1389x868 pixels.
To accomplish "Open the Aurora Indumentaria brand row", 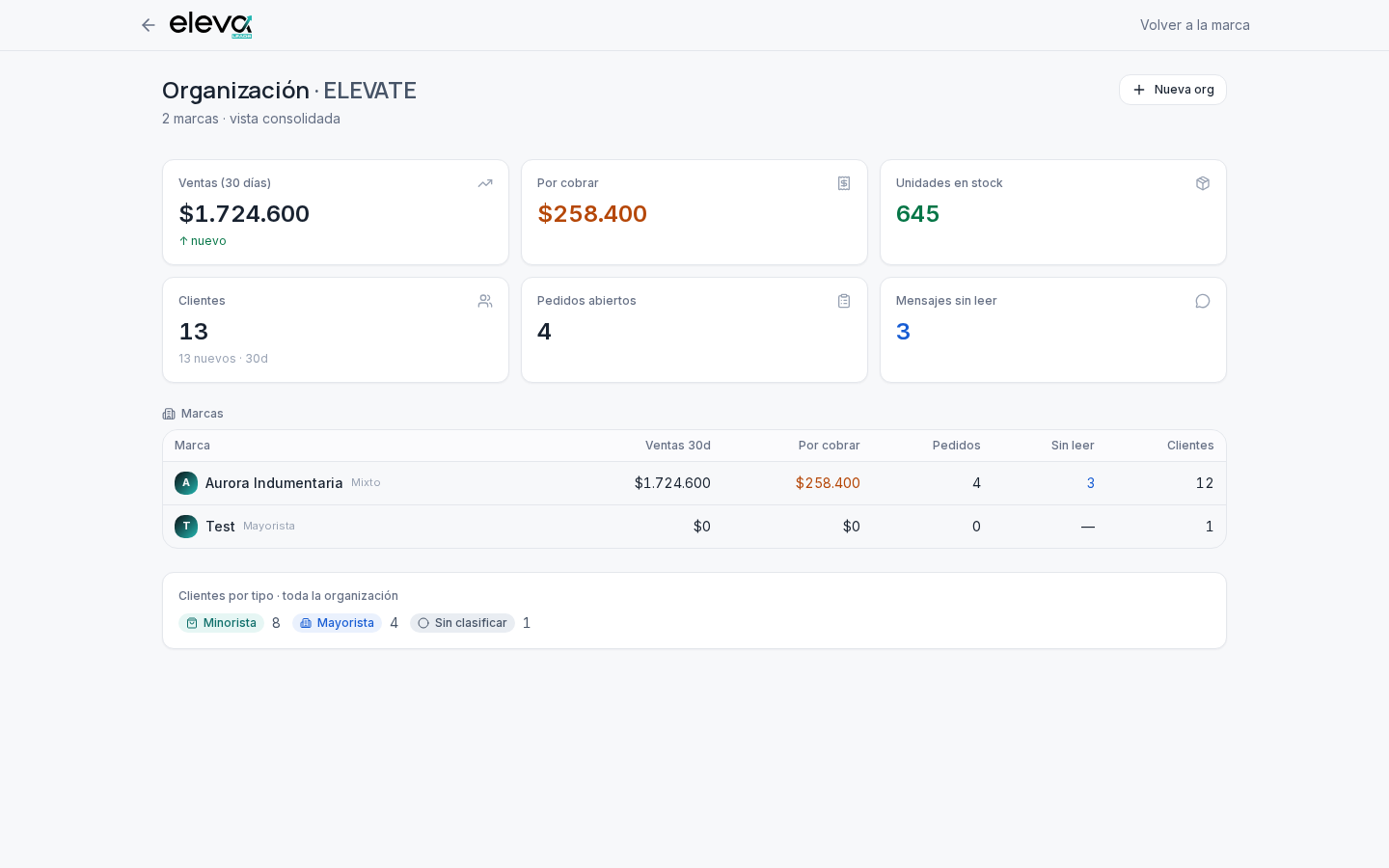I will pyautogui.click(x=694, y=483).
